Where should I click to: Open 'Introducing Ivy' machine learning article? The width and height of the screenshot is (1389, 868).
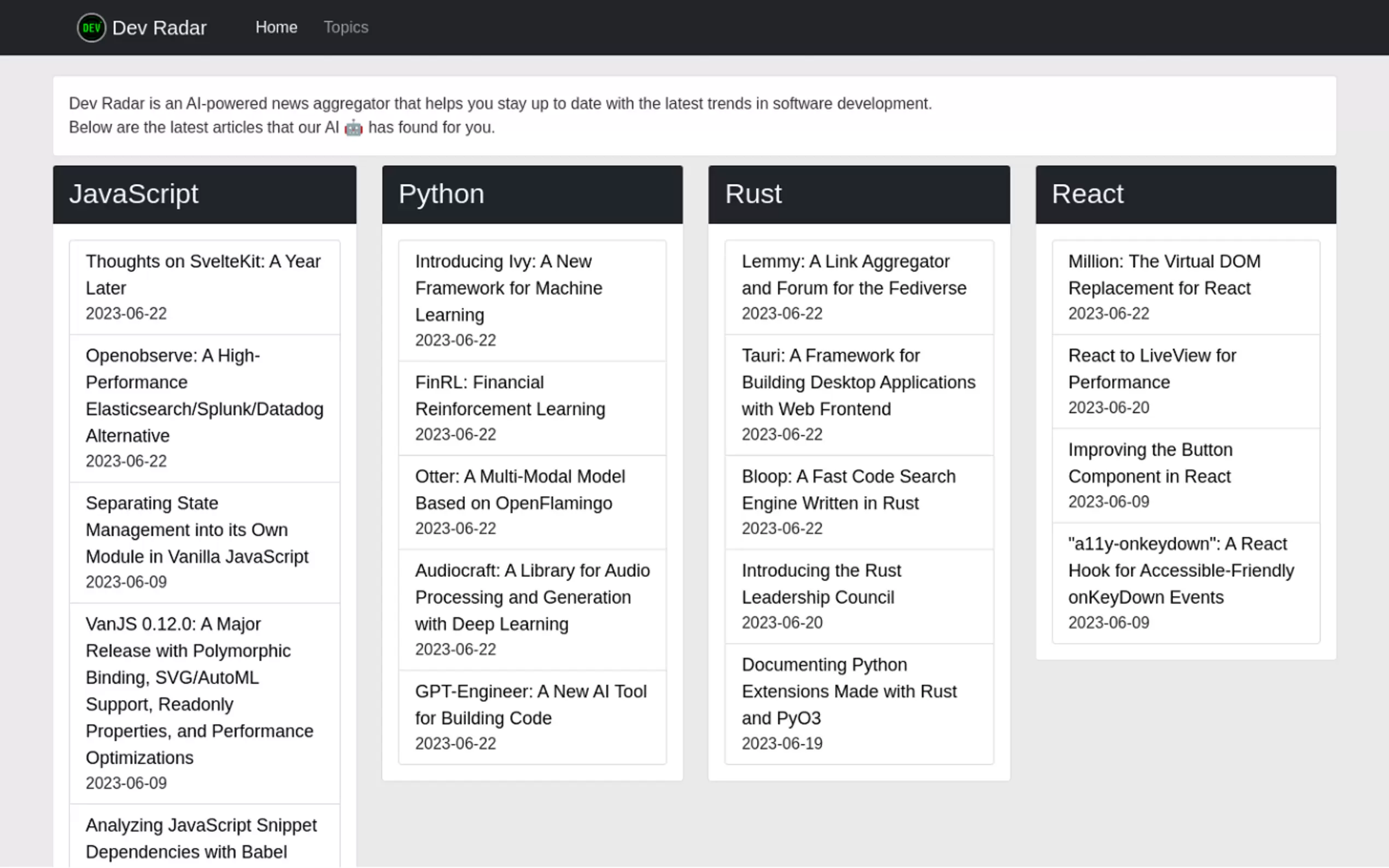pyautogui.click(x=508, y=288)
